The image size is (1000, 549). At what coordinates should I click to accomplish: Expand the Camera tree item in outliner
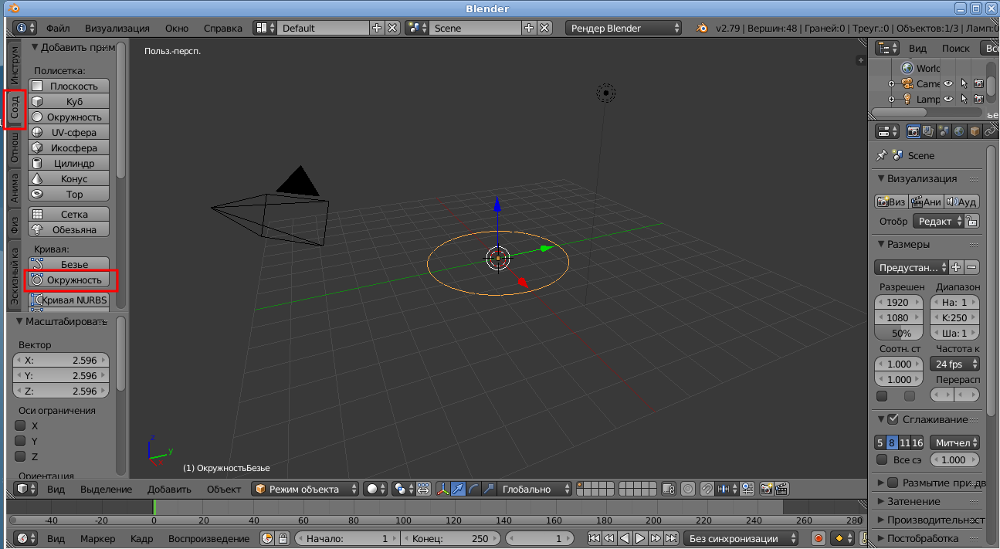(x=892, y=84)
